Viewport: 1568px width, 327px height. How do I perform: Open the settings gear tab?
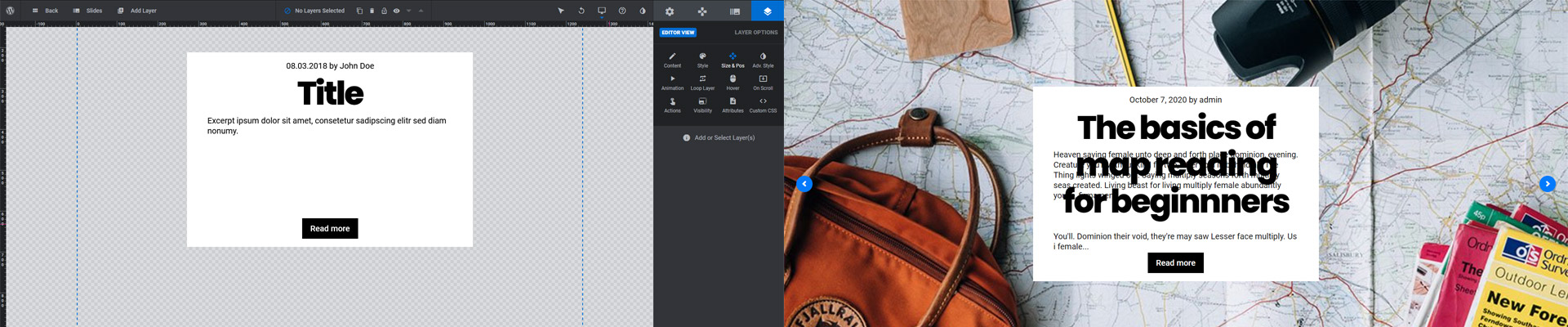tap(670, 11)
